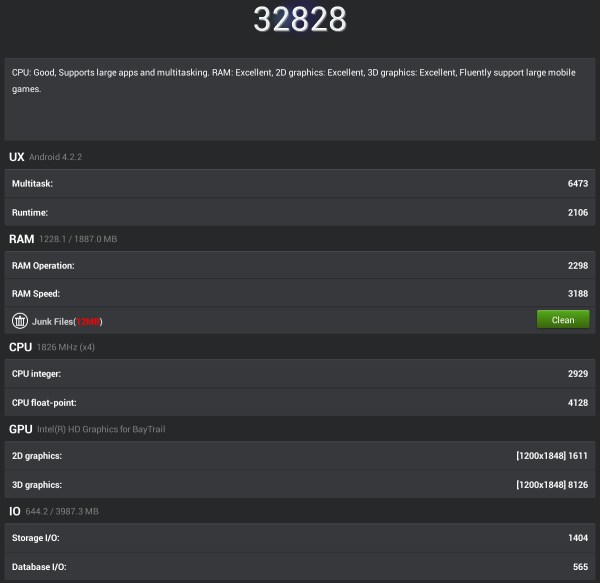This screenshot has width=600, height=583.
Task: Select the CPU integer score row
Action: coord(300,373)
